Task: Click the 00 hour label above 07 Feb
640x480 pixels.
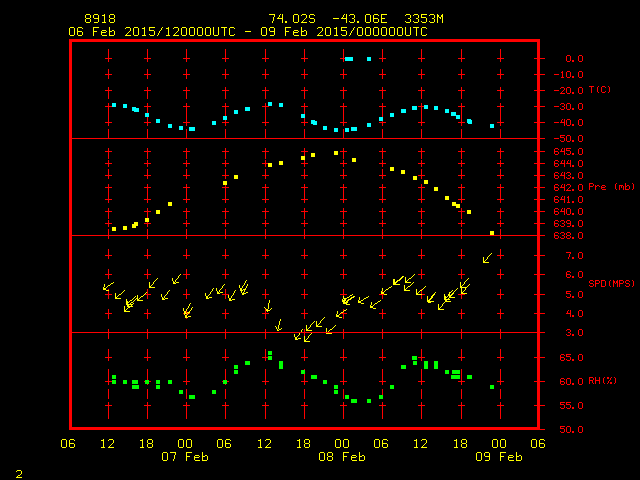Action: tap(185, 444)
